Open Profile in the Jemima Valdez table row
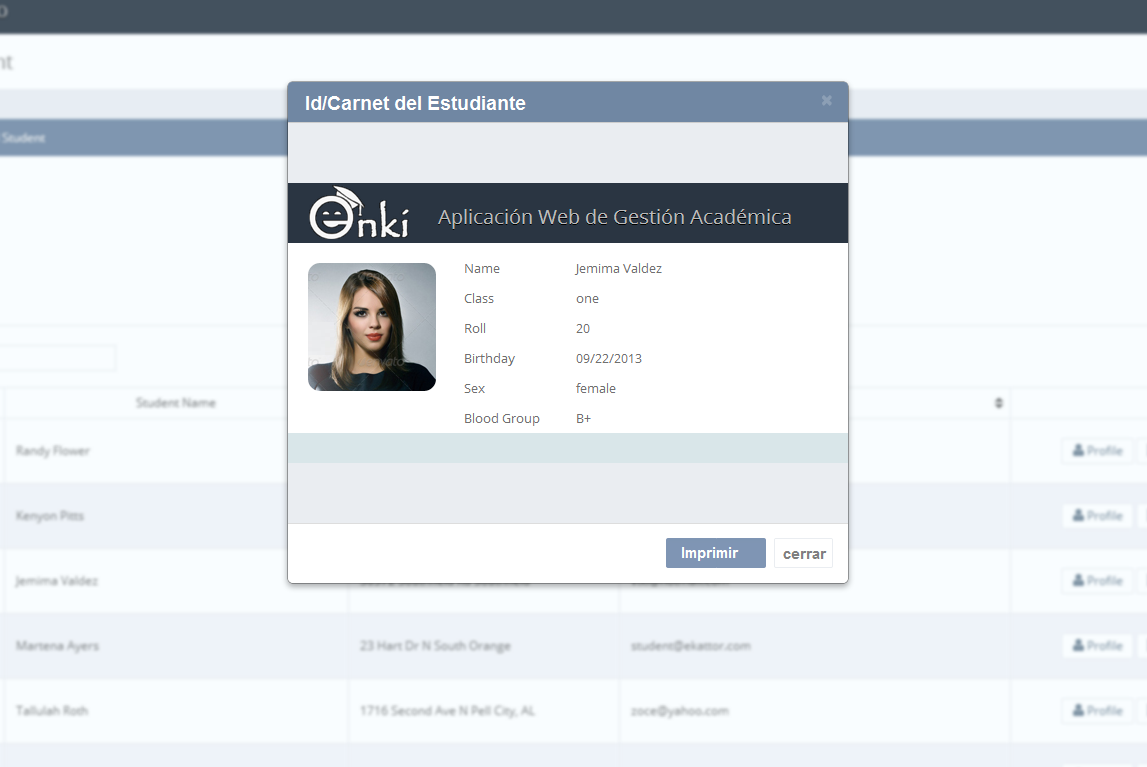Image resolution: width=1147 pixels, height=767 pixels. (1097, 581)
